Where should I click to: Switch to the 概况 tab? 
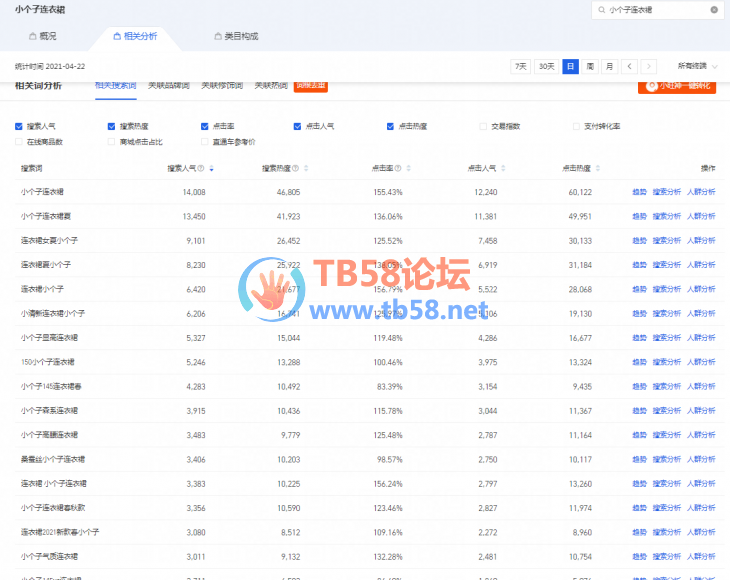coord(43,36)
